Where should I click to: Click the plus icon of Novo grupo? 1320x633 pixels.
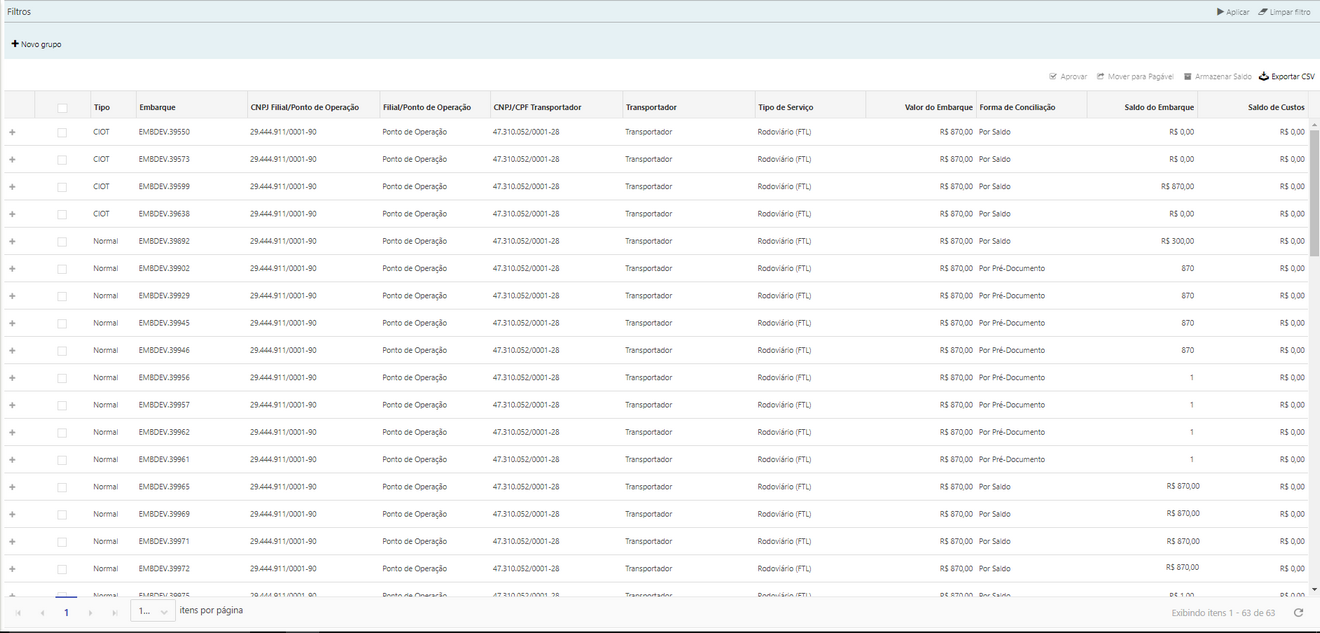pyautogui.click(x=15, y=44)
